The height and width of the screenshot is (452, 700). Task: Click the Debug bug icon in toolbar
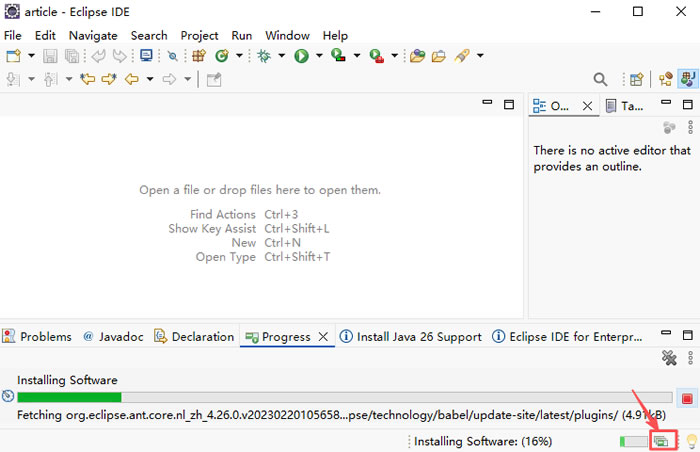coord(264,56)
